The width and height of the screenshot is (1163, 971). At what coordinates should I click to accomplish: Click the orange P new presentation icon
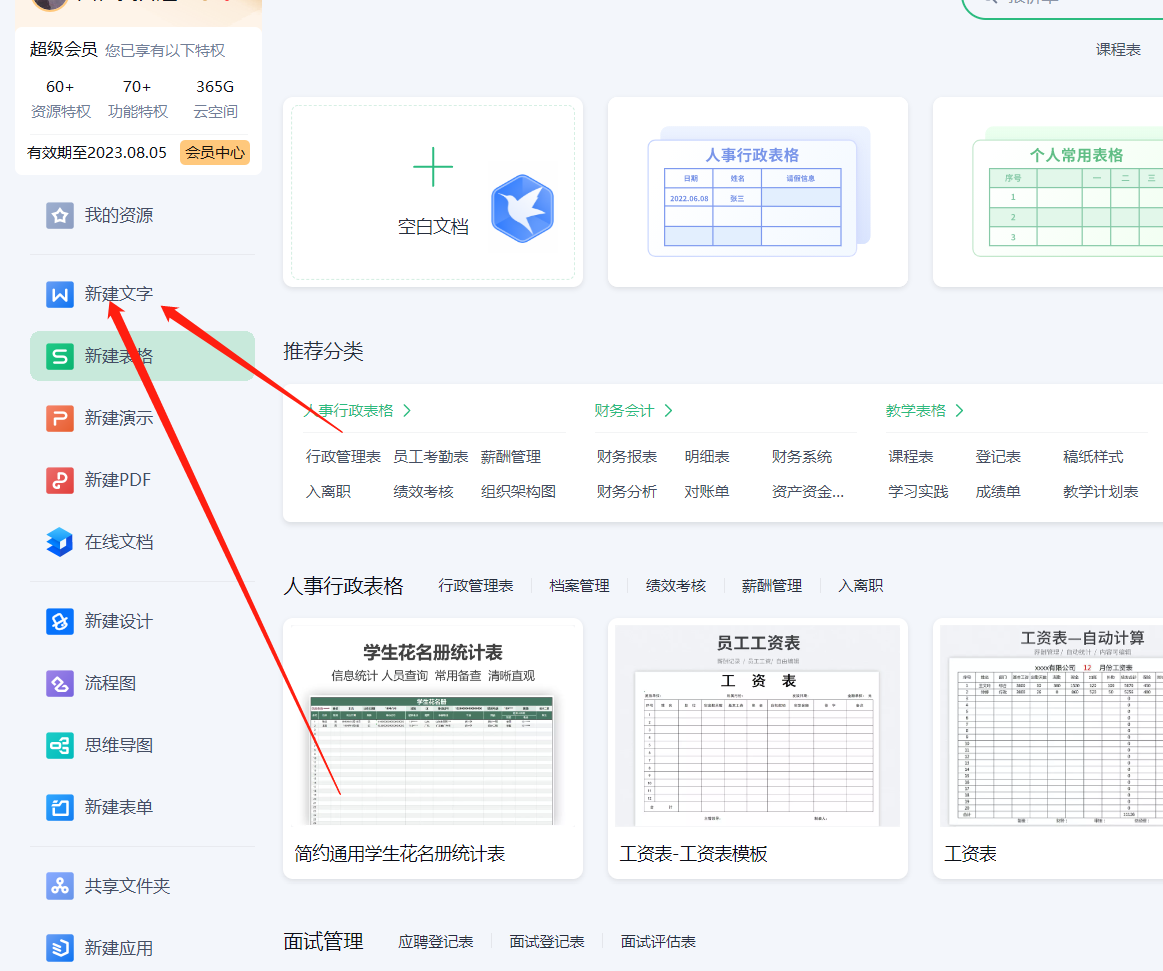pyautogui.click(x=60, y=418)
